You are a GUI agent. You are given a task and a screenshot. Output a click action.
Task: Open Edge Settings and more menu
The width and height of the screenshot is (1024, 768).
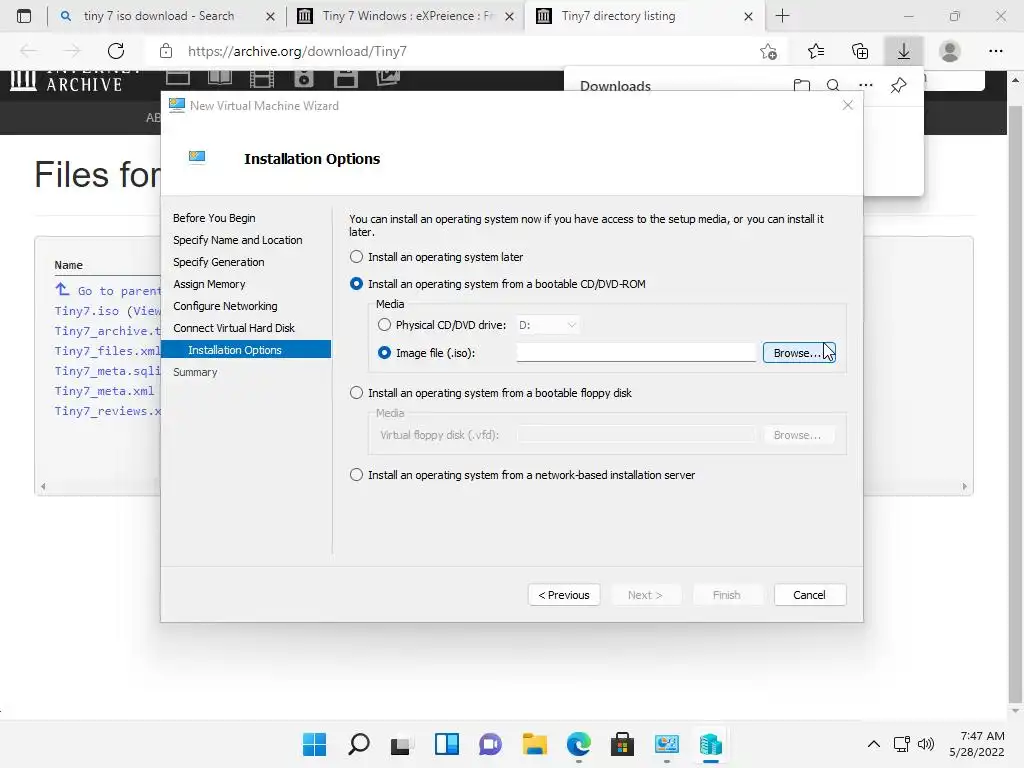point(995,51)
